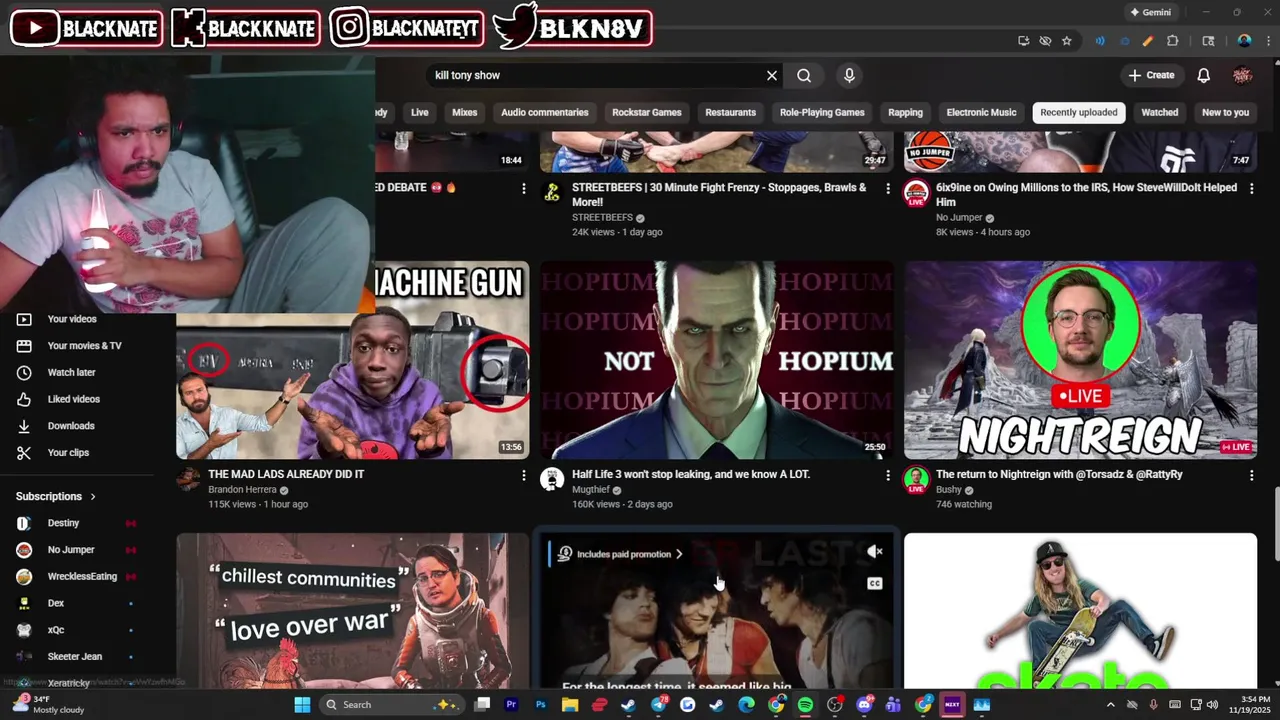1280x720 pixels.
Task: Select the Recently uploaded chip
Action: tap(1079, 112)
